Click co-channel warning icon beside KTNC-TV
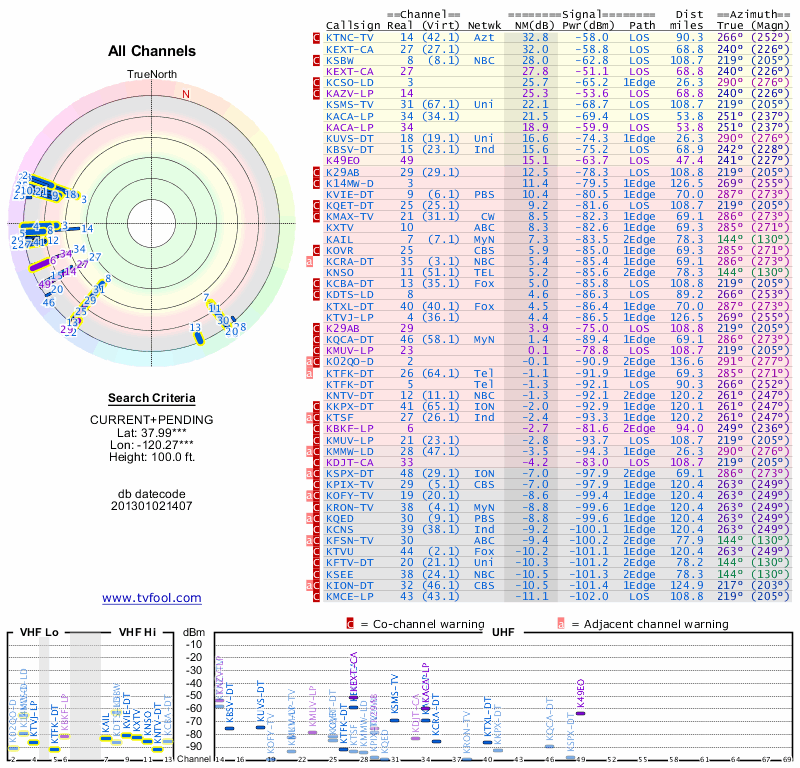Screen dimensions: 800x768 click(317, 37)
